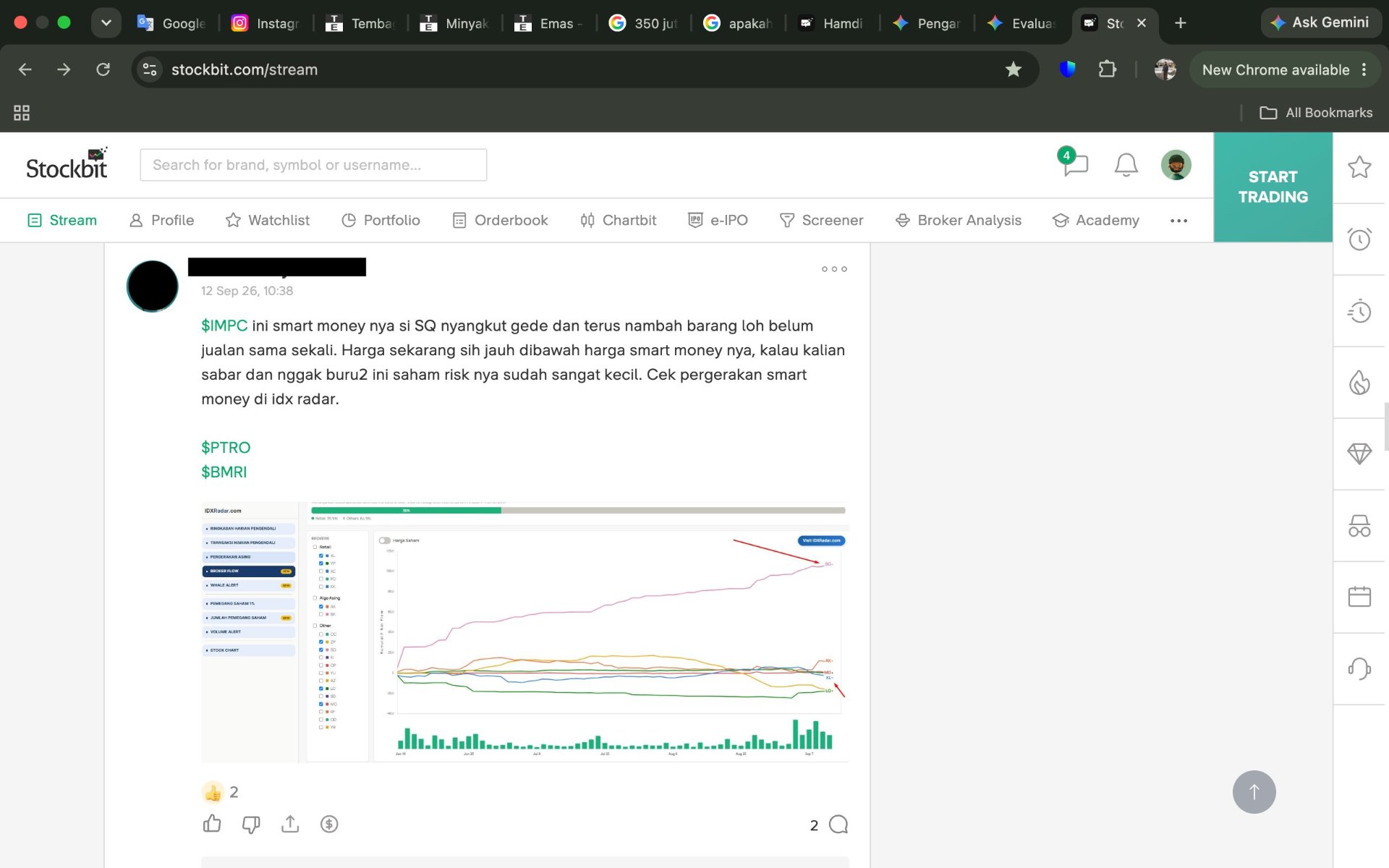
Task: Open the user avatar menu in header
Action: point(1176,165)
